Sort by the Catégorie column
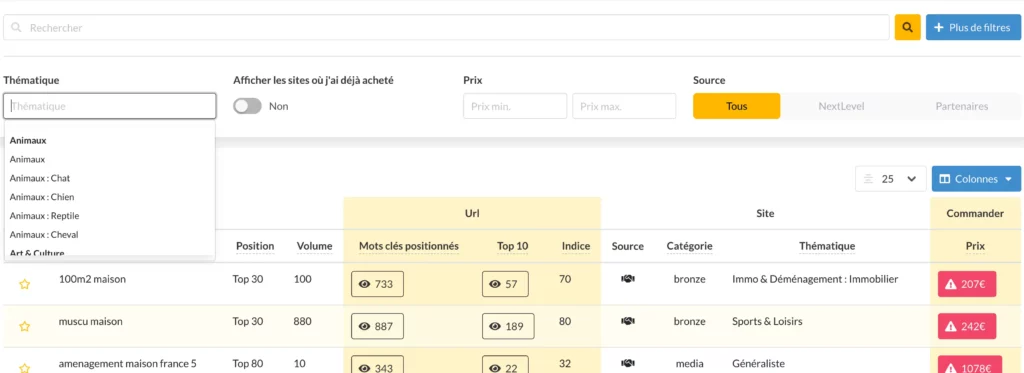Image resolution: width=1024 pixels, height=373 pixels. click(689, 246)
